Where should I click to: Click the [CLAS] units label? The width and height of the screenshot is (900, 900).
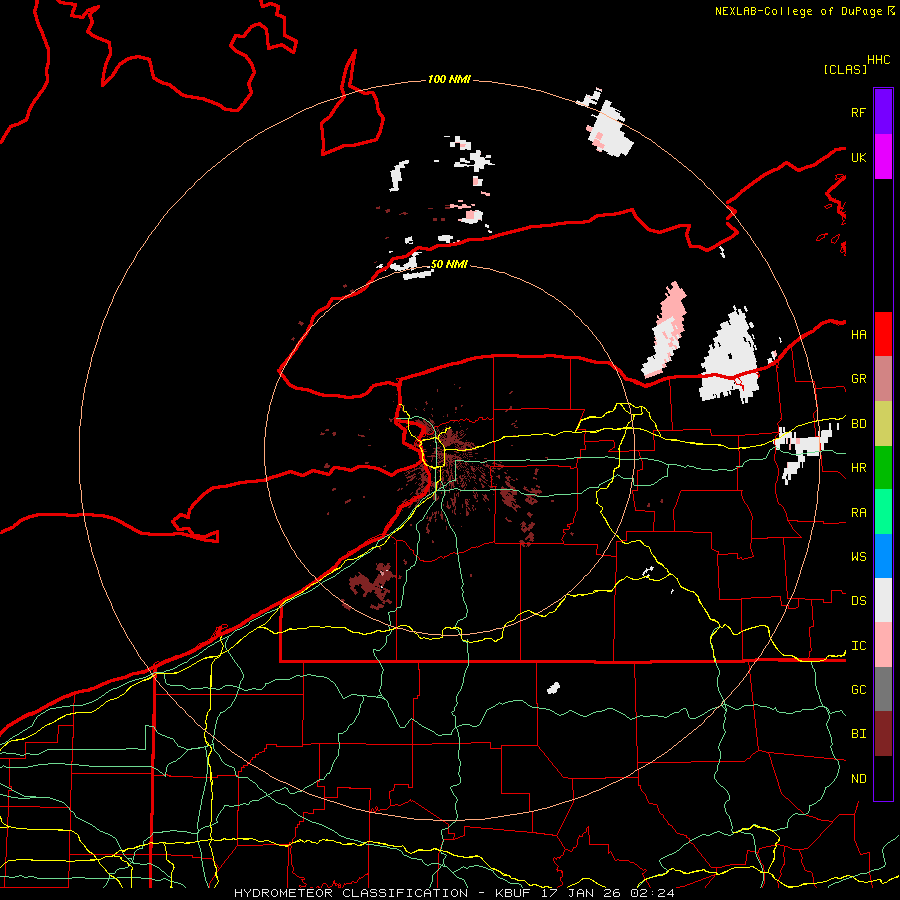tap(845, 69)
